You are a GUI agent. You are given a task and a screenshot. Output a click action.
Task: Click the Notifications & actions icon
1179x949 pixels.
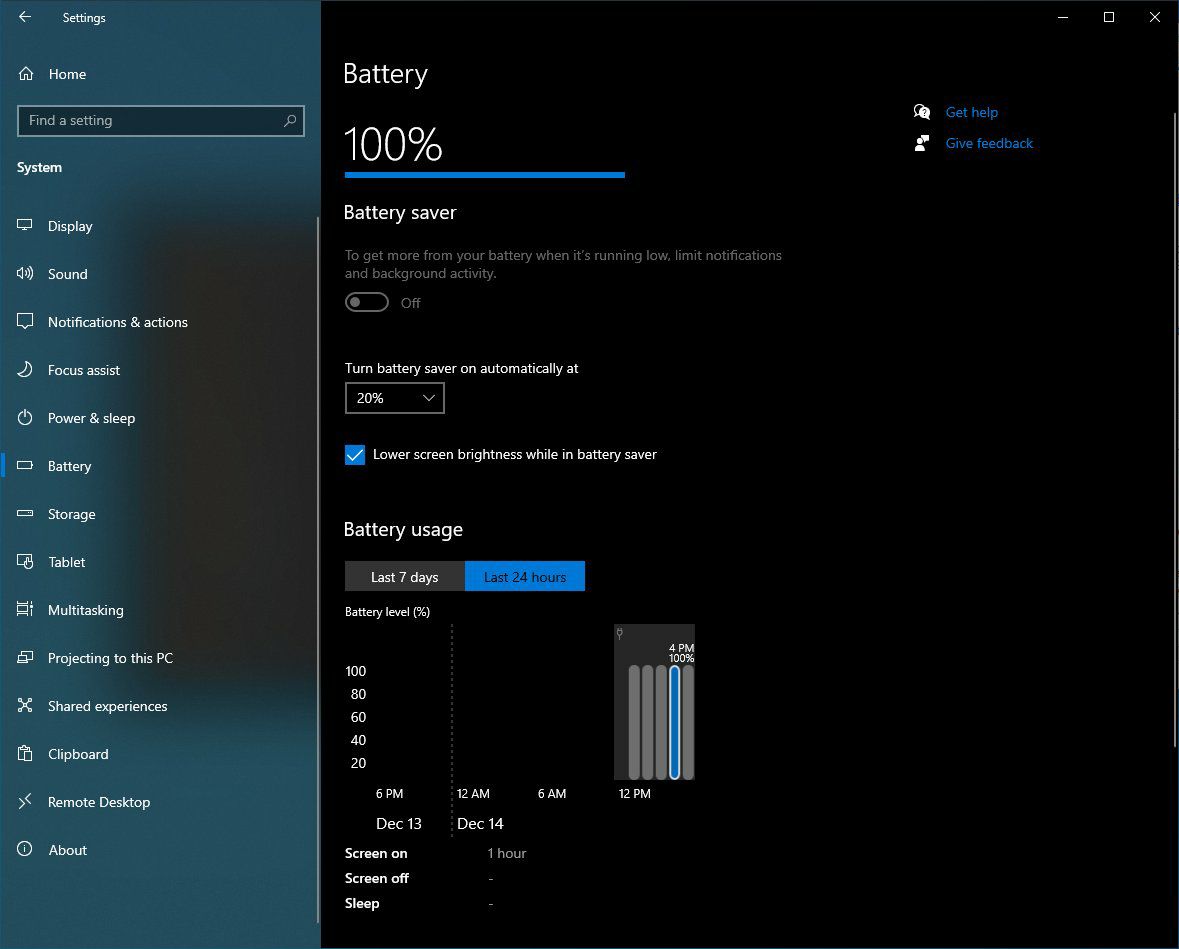25,322
